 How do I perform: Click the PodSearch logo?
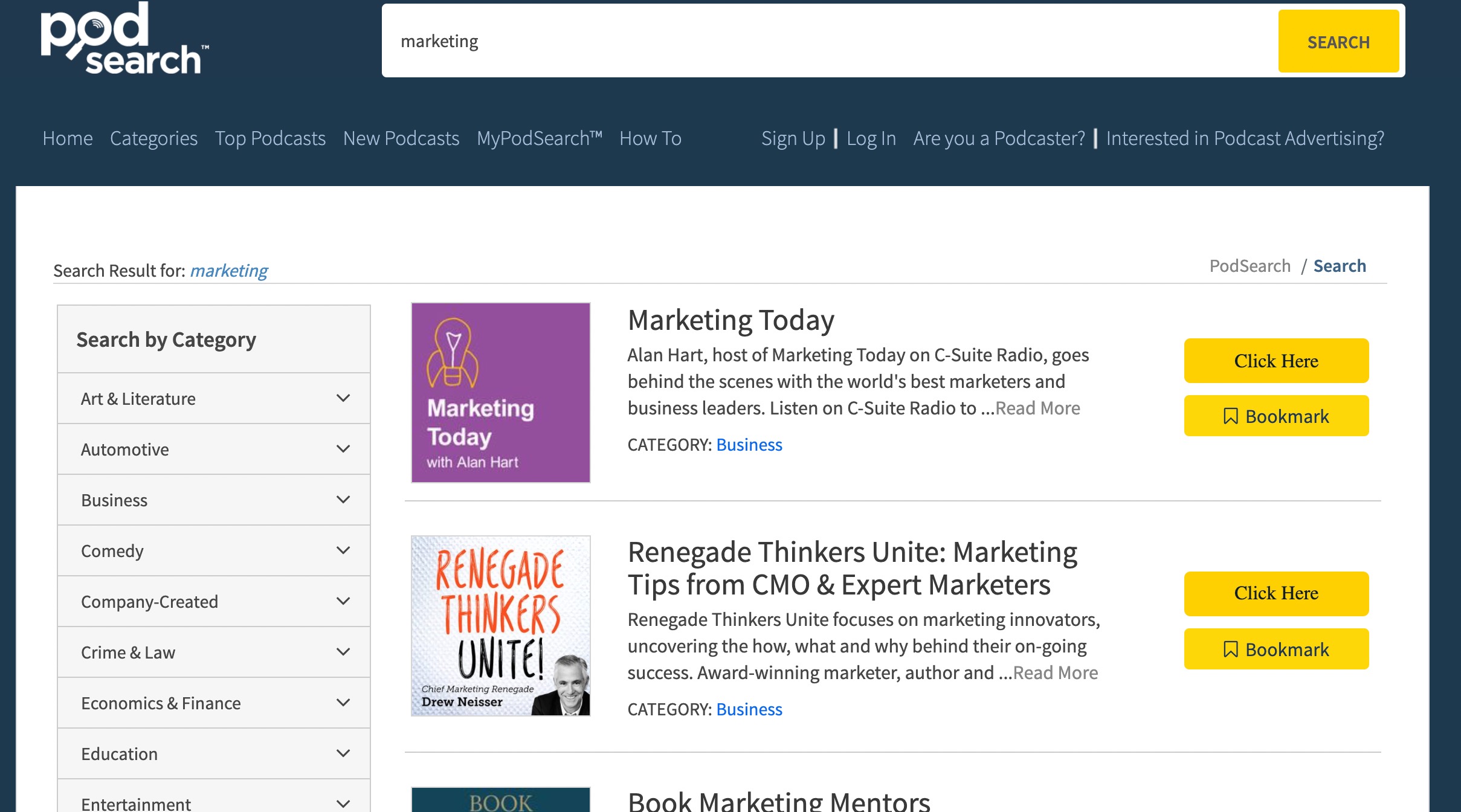tap(124, 39)
